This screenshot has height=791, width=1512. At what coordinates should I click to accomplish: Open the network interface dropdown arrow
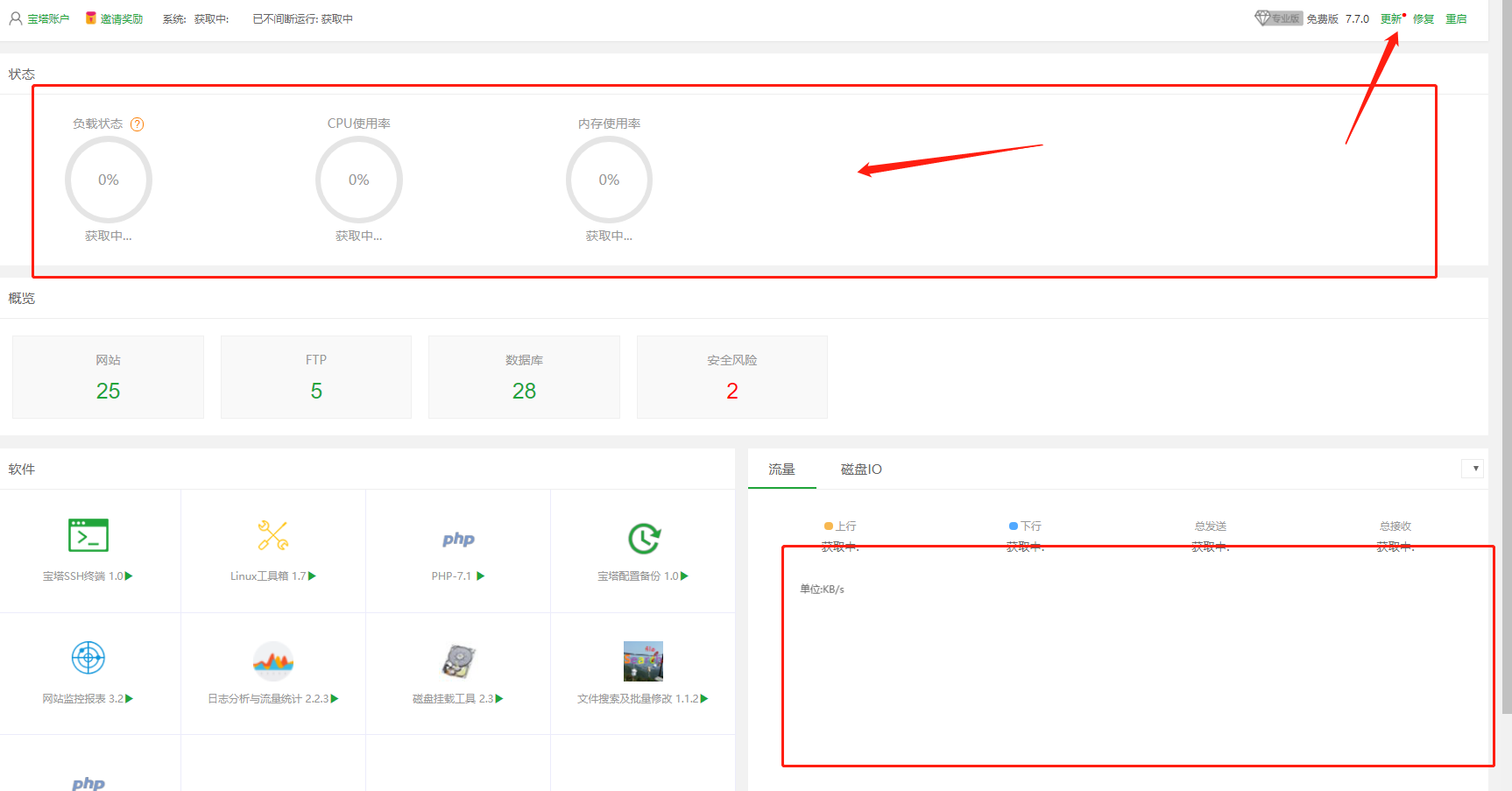click(x=1473, y=469)
